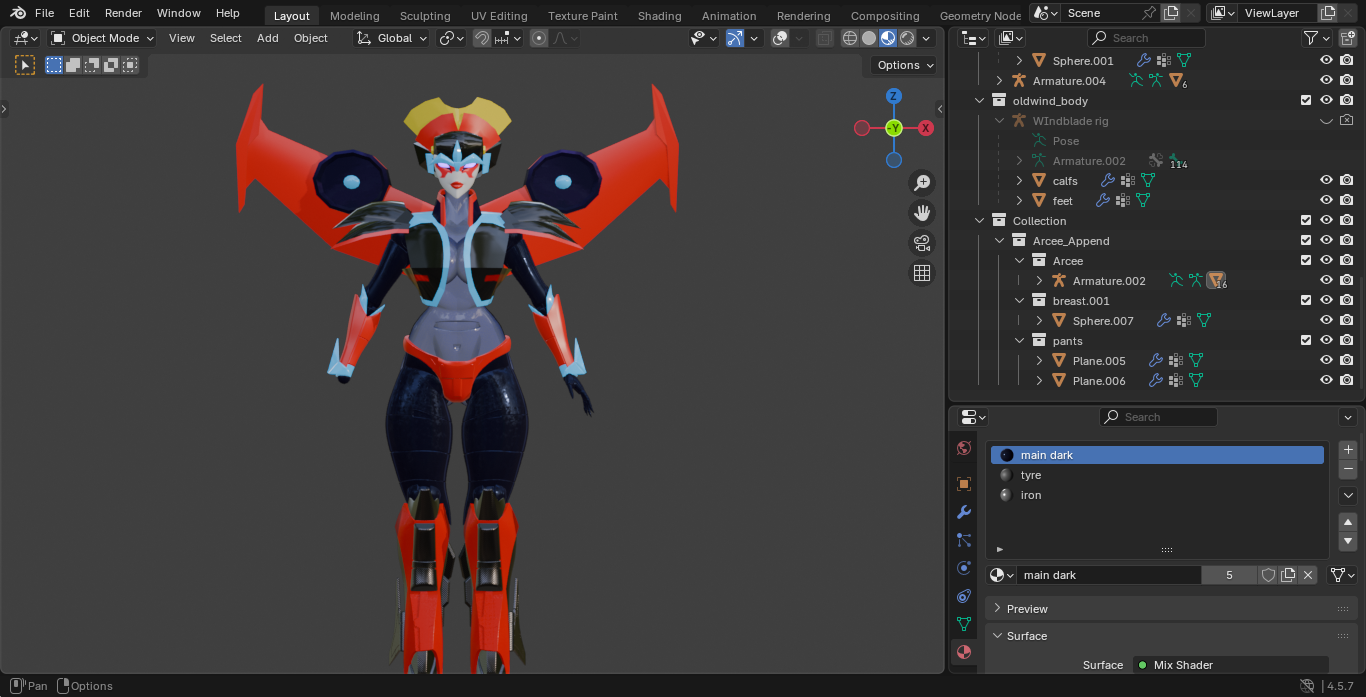Move material slot up

coord(1348,523)
